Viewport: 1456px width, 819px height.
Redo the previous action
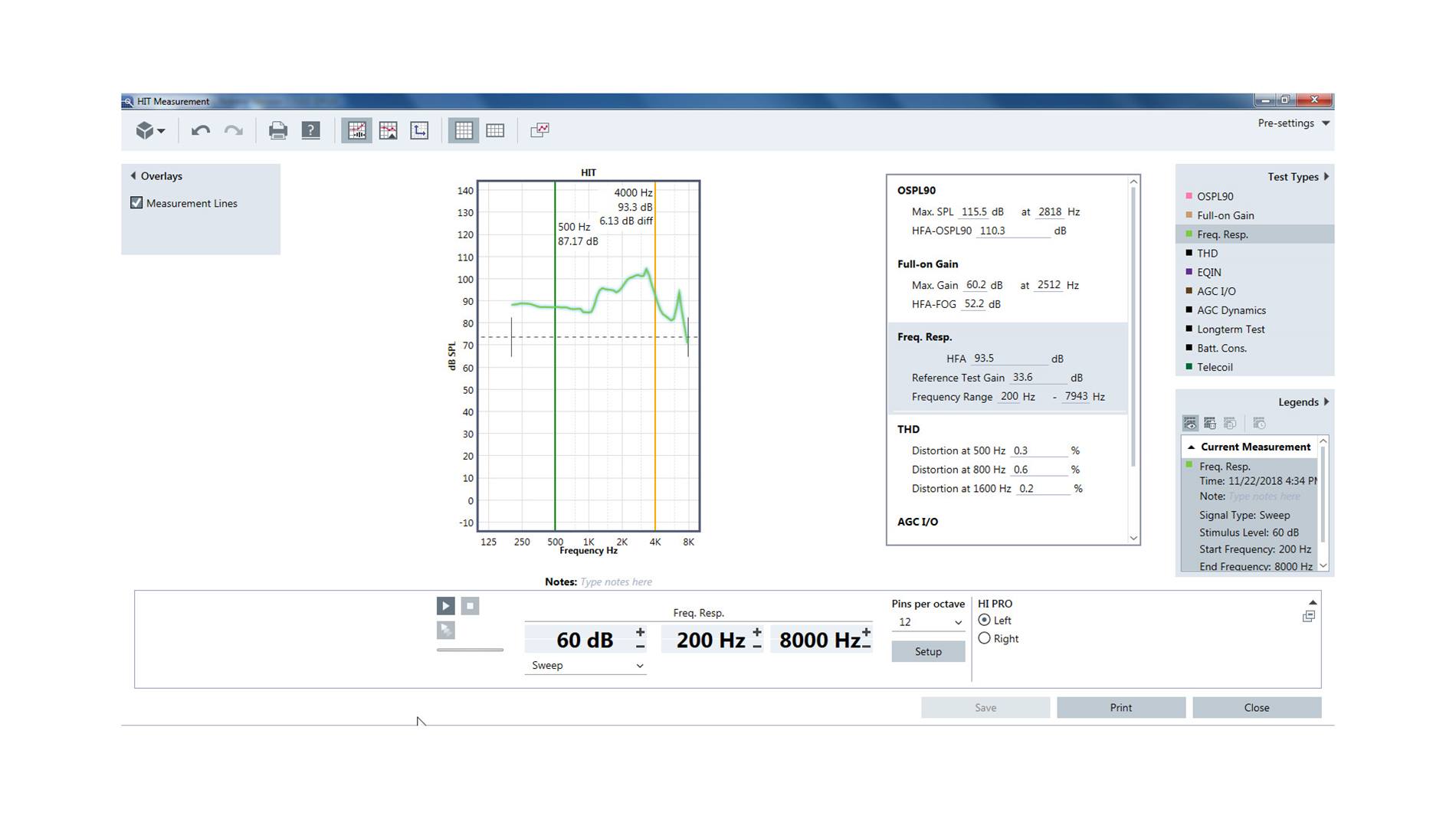coord(234,131)
